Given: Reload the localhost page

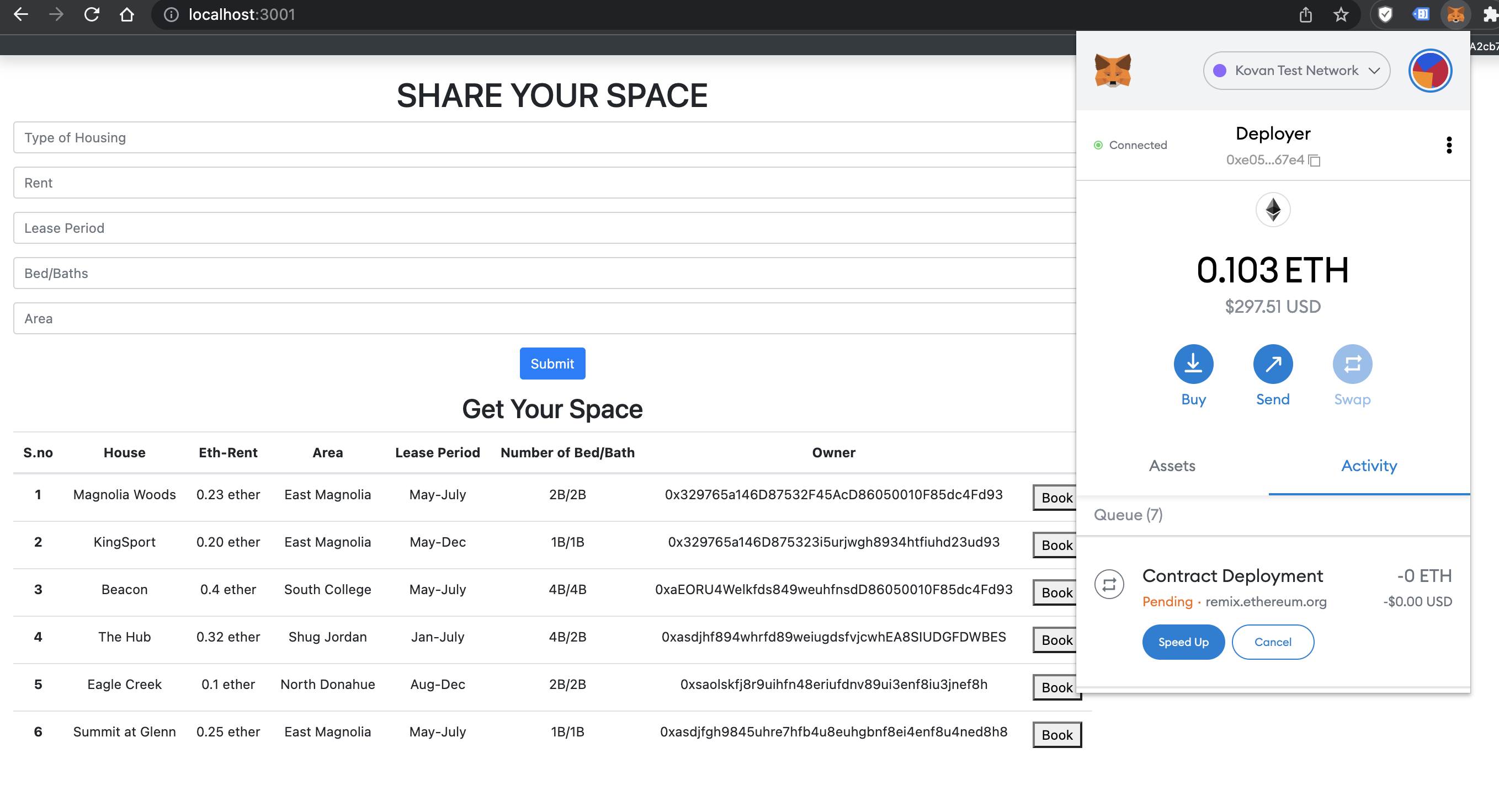Looking at the screenshot, I should (x=92, y=14).
